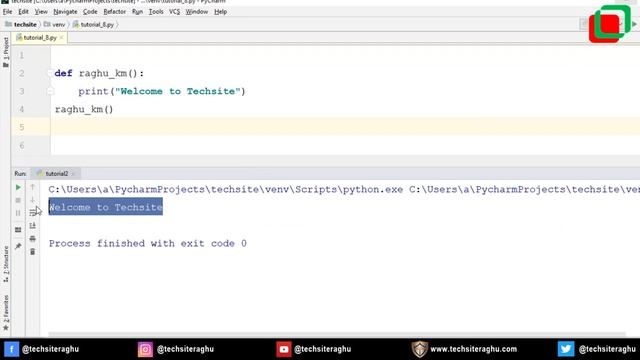Open the Favorites tool window sidebar button
The image size is (640, 360).
tap(6, 313)
